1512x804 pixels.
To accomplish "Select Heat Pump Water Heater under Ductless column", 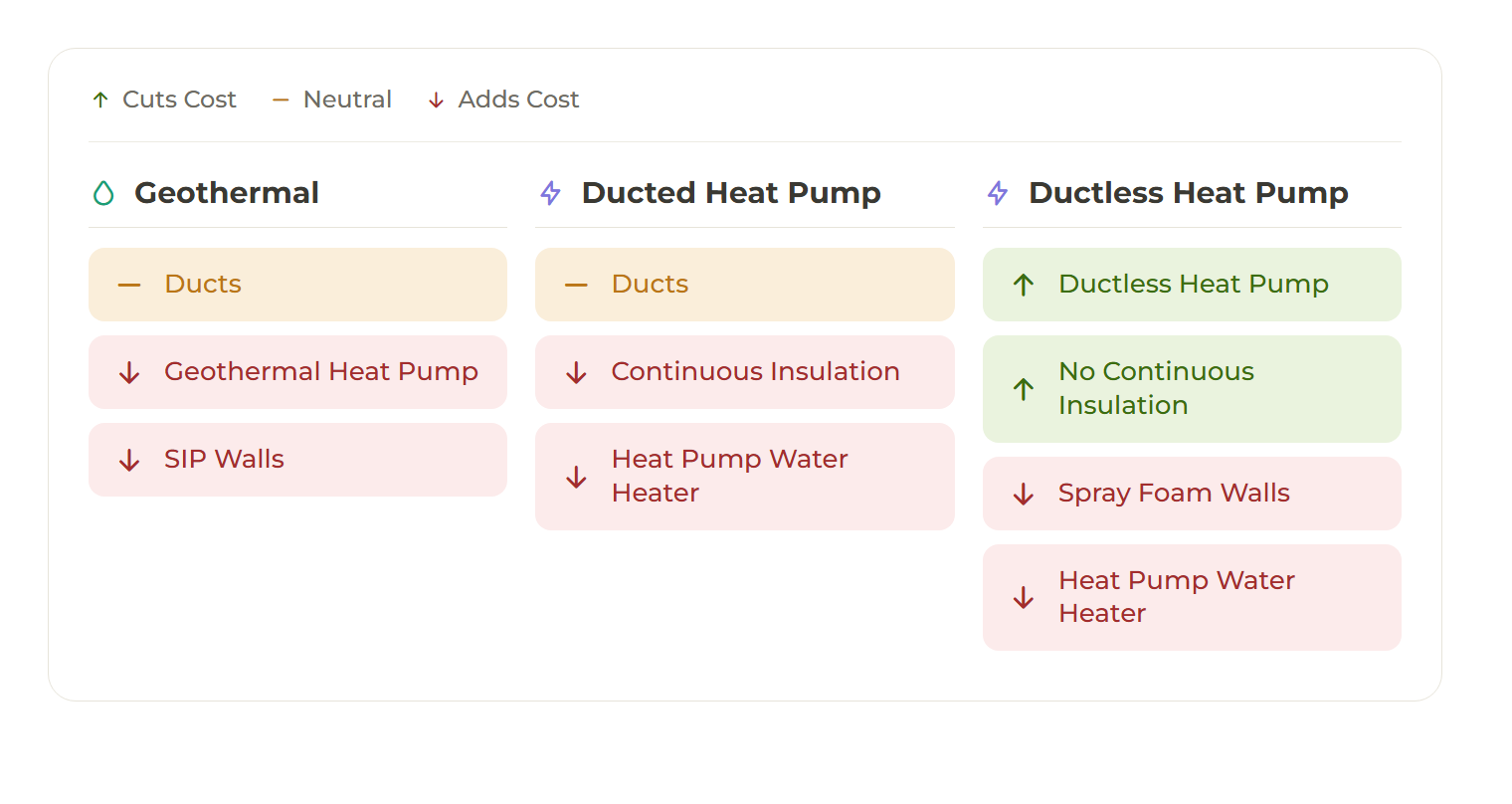I will (1192, 597).
